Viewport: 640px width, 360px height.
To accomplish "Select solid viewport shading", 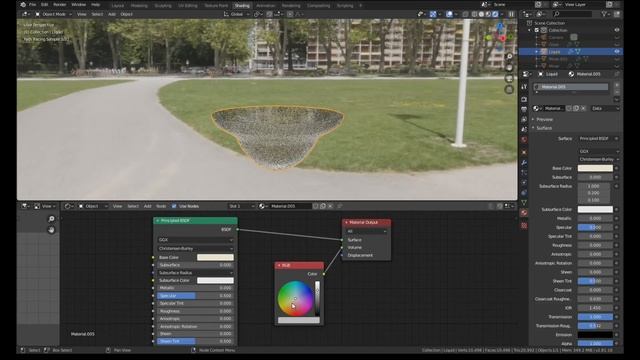I will [x=481, y=14].
